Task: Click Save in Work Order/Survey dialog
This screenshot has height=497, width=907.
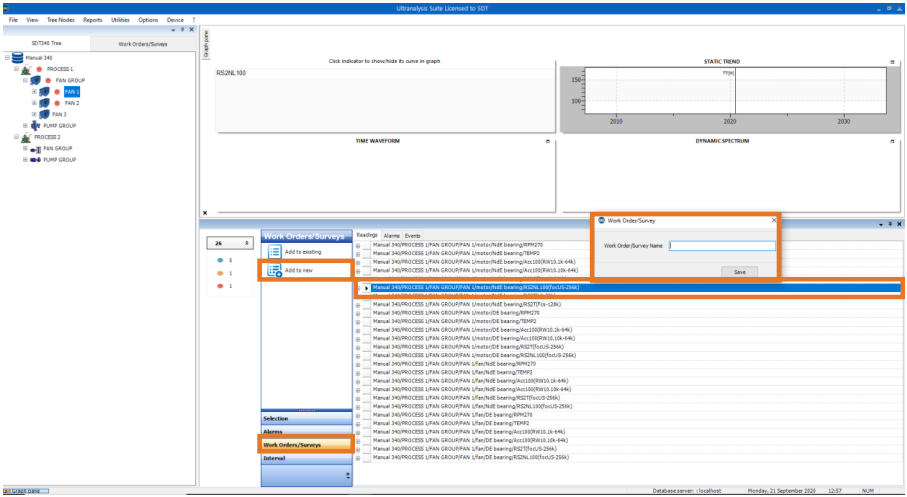Action: (x=739, y=271)
